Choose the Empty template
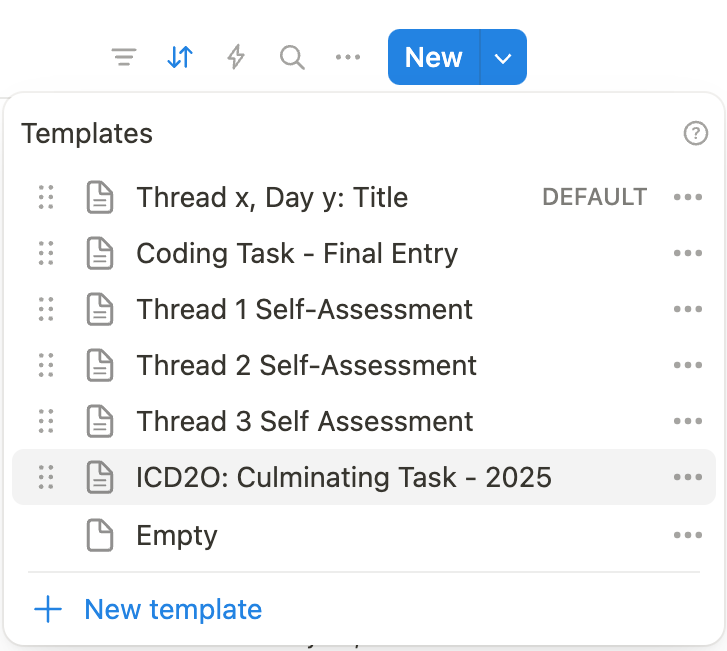Viewport: 727px width, 651px height. [177, 536]
